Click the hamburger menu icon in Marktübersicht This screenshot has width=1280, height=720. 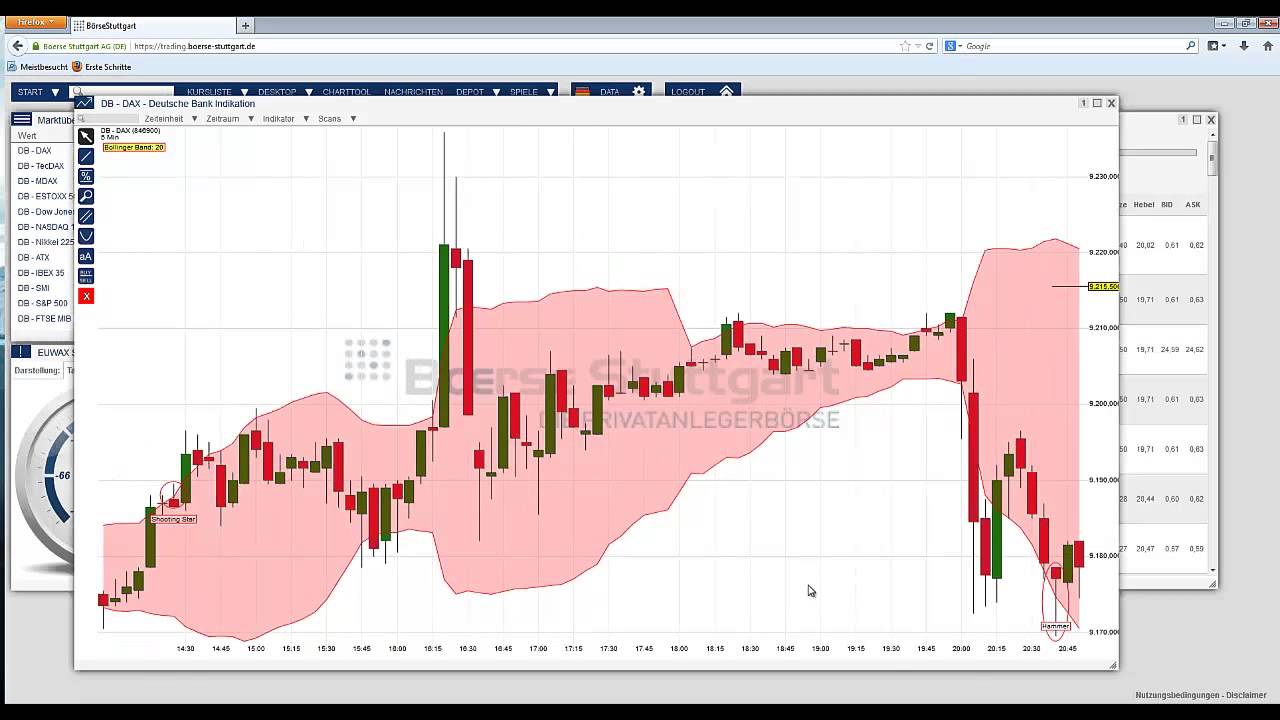coord(22,119)
